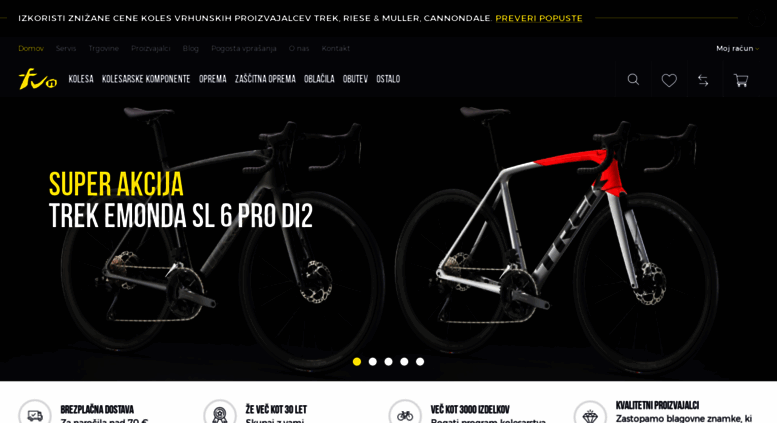
Task: Open the search magnifier icon
Action: [633, 79]
